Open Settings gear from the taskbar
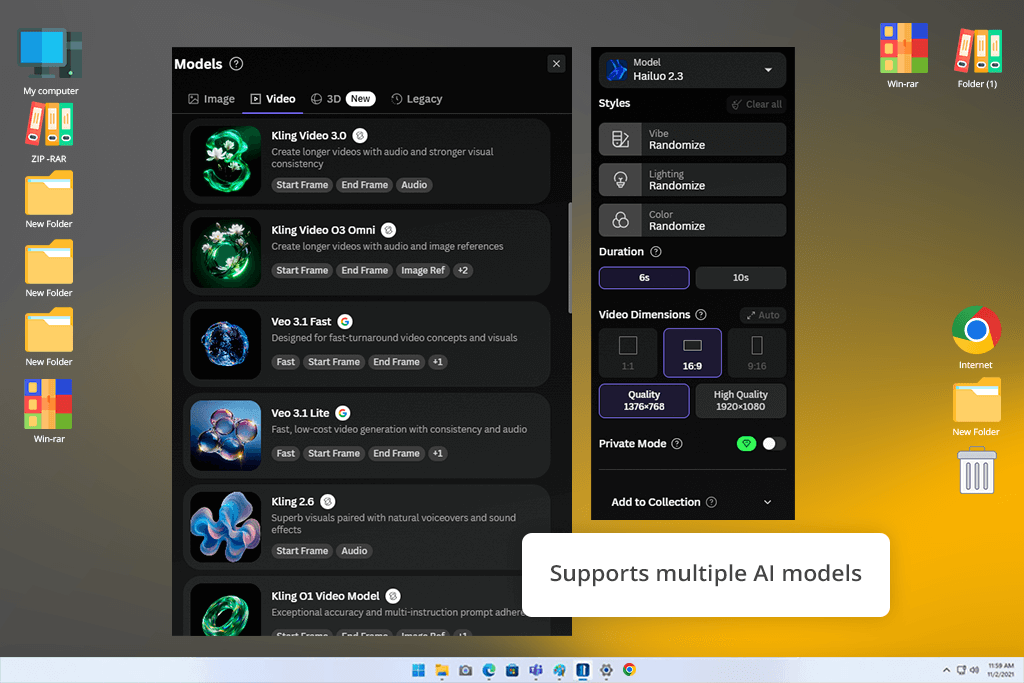This screenshot has width=1024, height=683. click(606, 670)
